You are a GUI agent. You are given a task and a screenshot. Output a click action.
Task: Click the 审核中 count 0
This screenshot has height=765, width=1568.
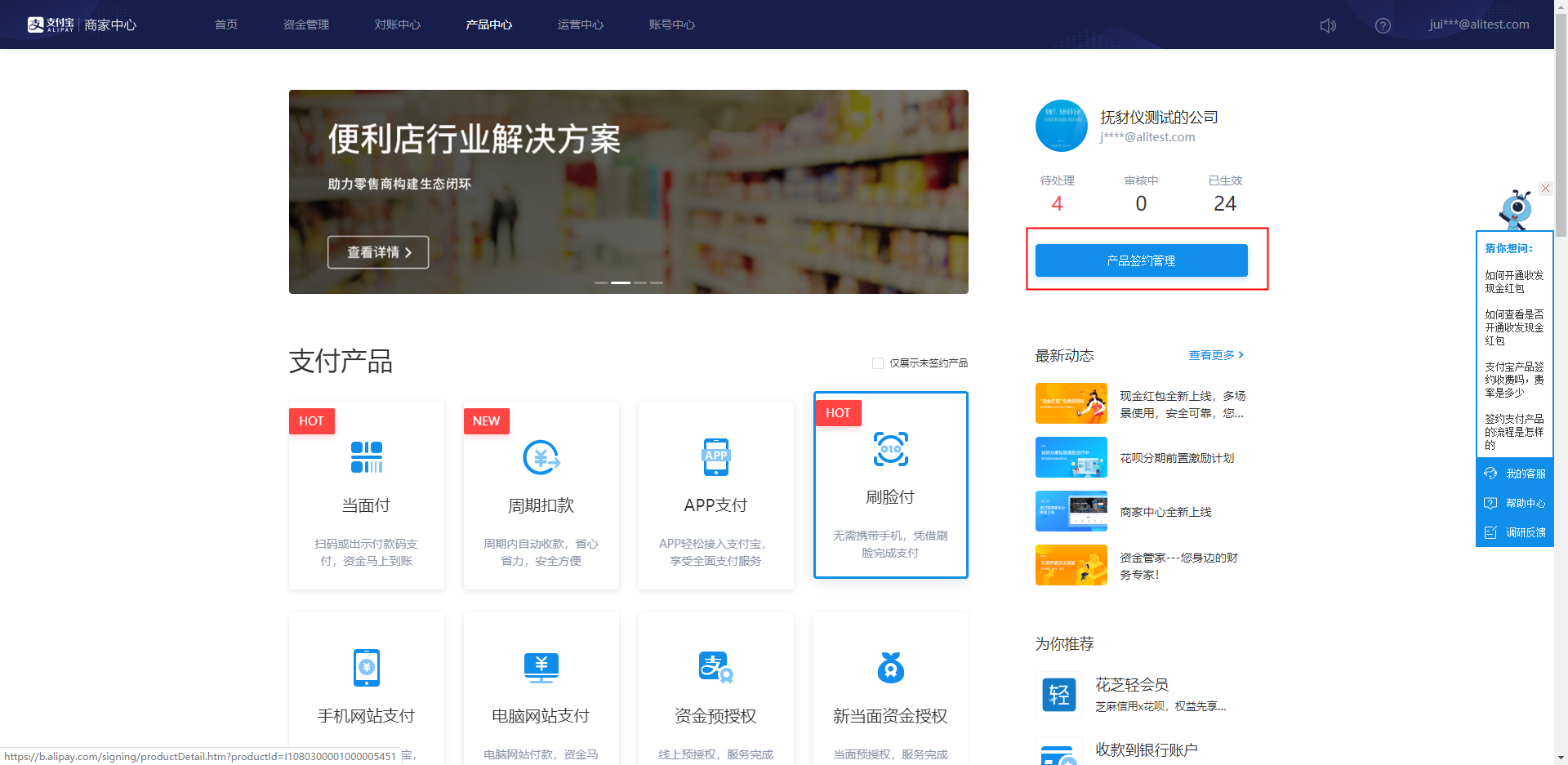1142,203
